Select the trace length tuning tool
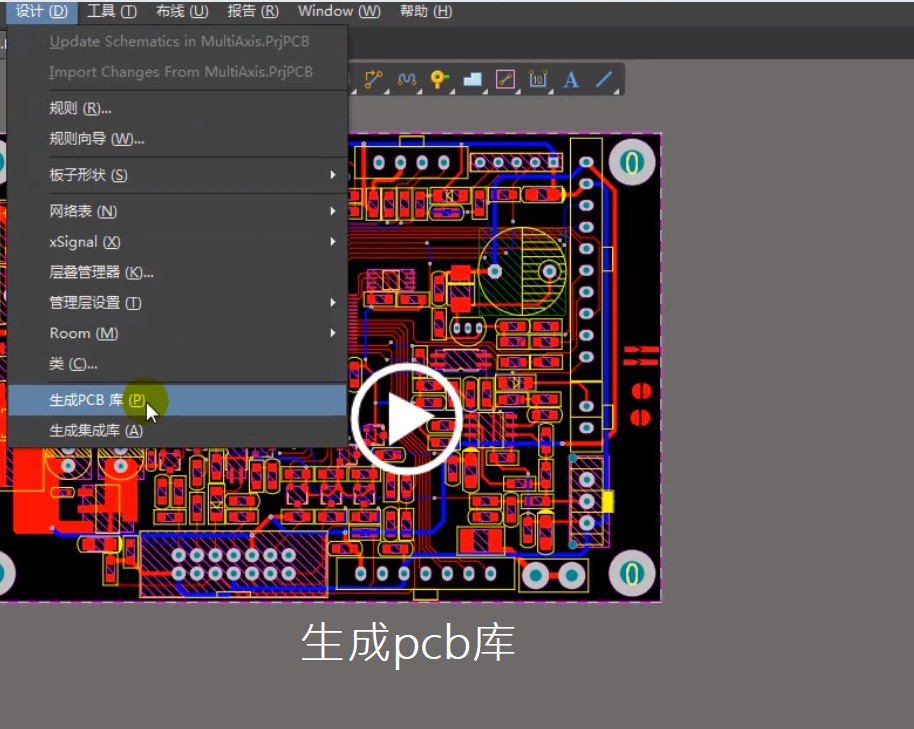Image resolution: width=914 pixels, height=729 pixels. pos(408,79)
